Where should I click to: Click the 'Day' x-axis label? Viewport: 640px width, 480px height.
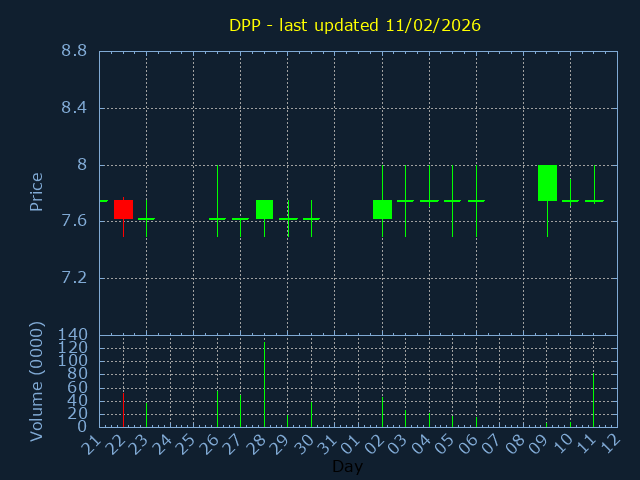(x=347, y=466)
